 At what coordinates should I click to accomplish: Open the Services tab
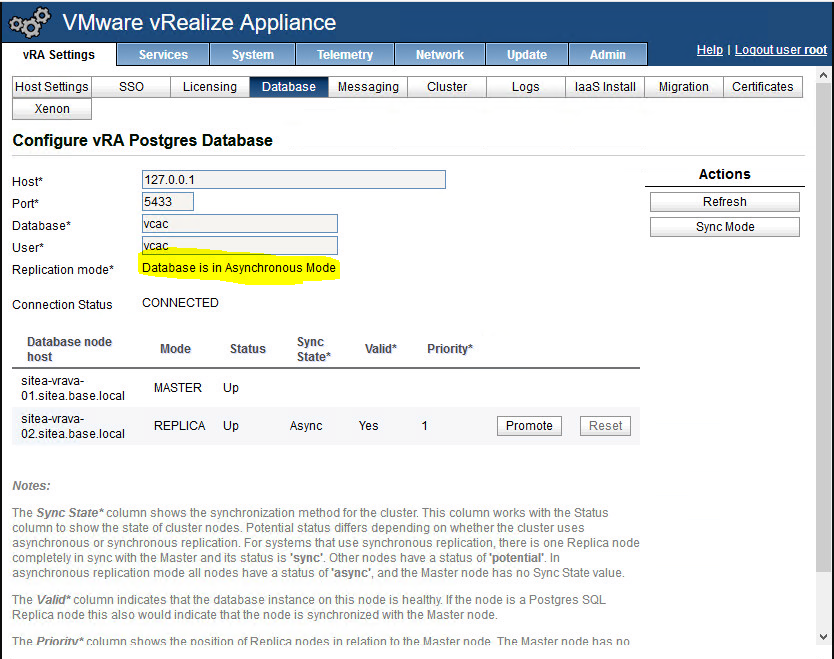pyautogui.click(x=163, y=55)
